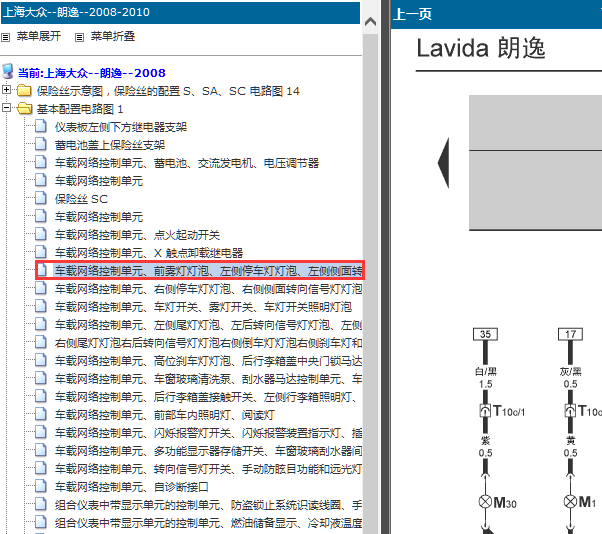Click document icon of 仪表板左侧下方继电器支架

(41, 126)
